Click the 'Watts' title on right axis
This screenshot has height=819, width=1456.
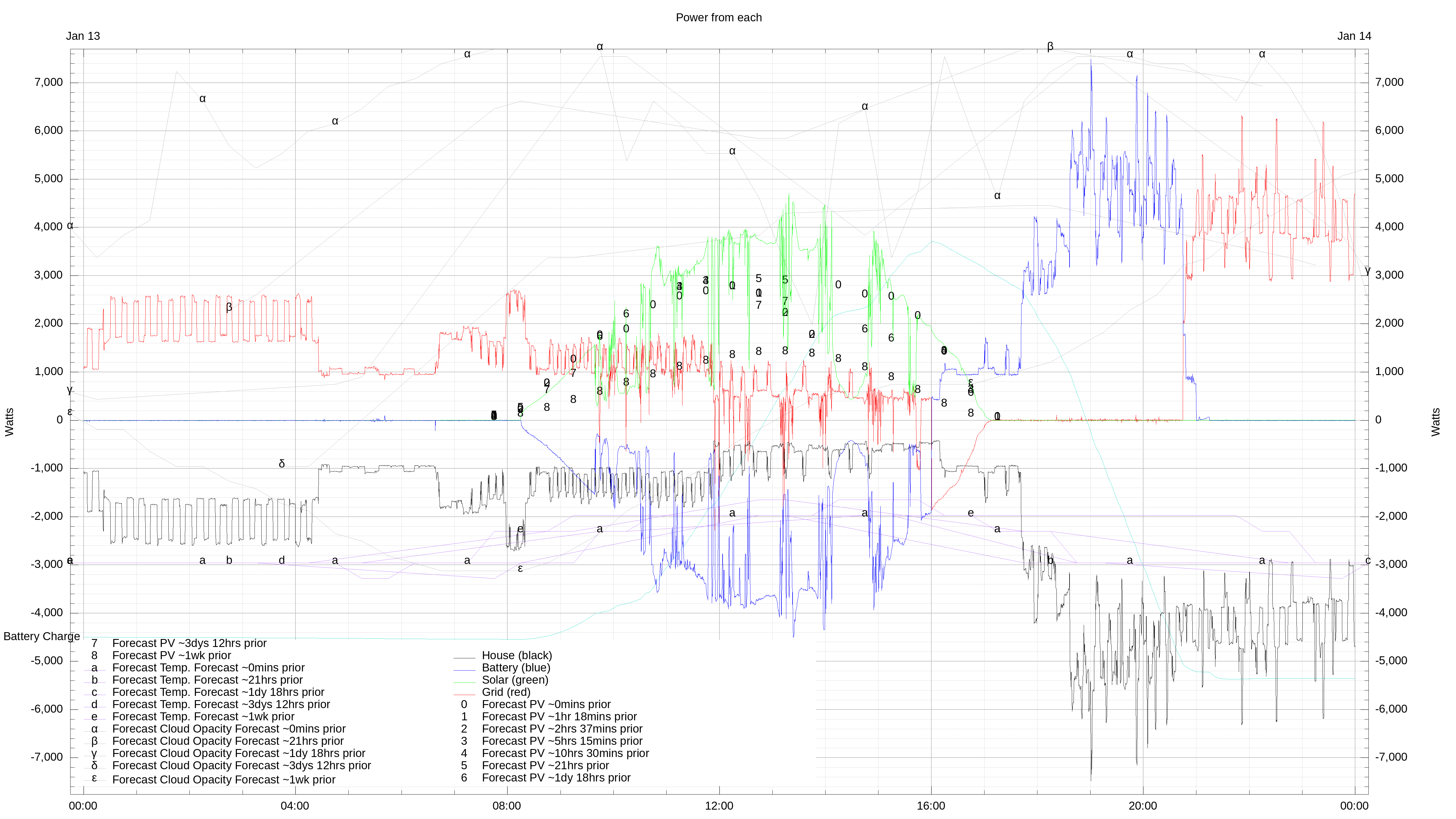[x=1436, y=422]
